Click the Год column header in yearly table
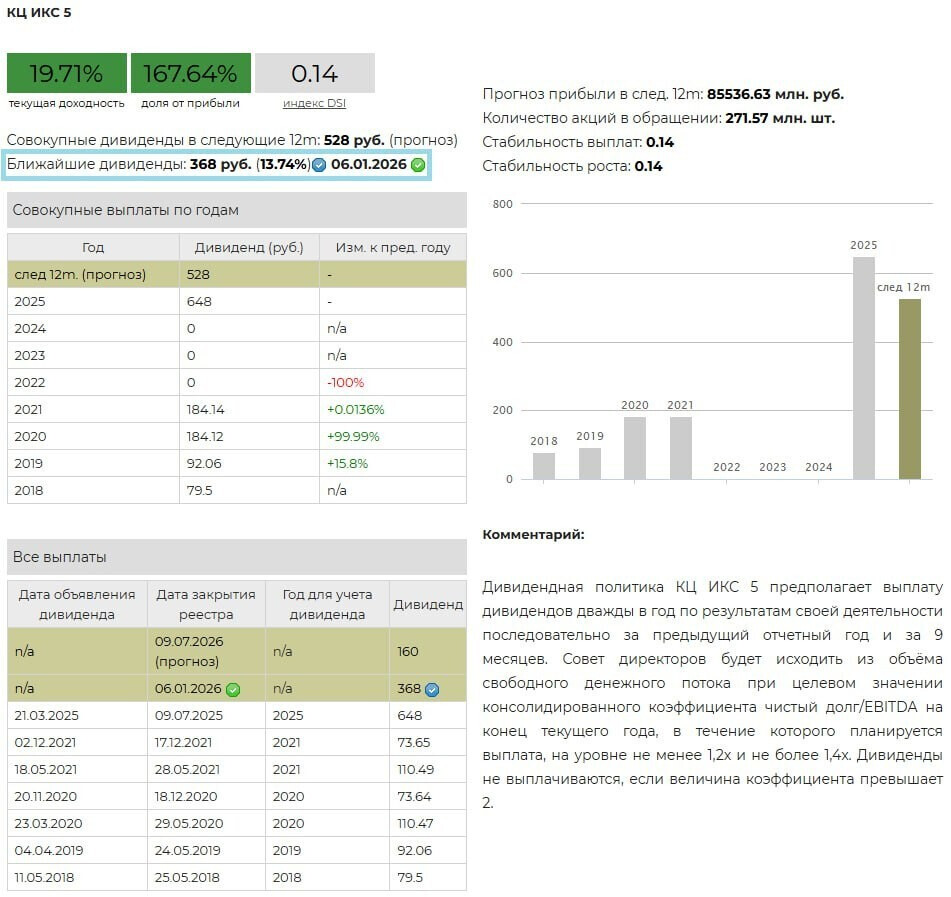The image size is (951, 897). pyautogui.click(x=93, y=247)
